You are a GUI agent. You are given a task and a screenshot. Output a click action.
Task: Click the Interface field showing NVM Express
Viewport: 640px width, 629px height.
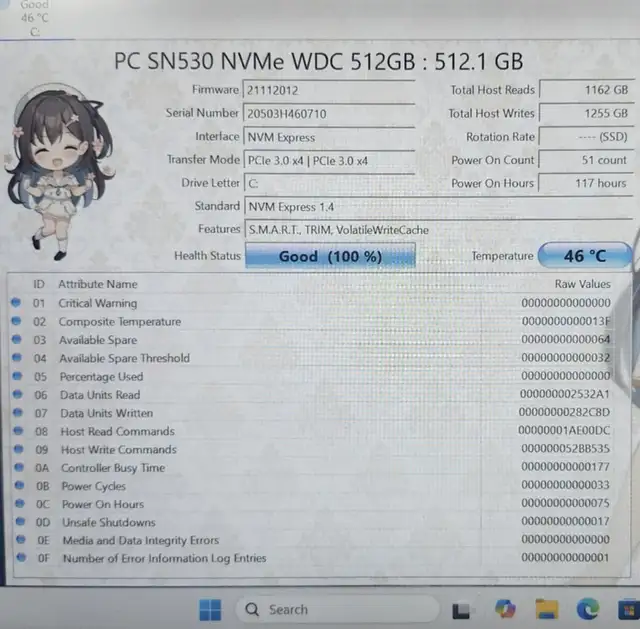(x=329, y=137)
